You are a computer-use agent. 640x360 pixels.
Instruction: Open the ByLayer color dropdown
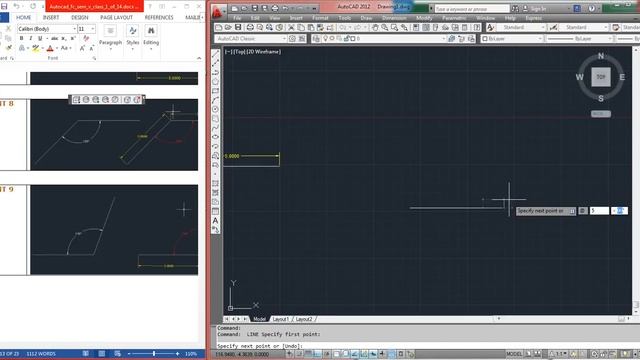pos(540,39)
